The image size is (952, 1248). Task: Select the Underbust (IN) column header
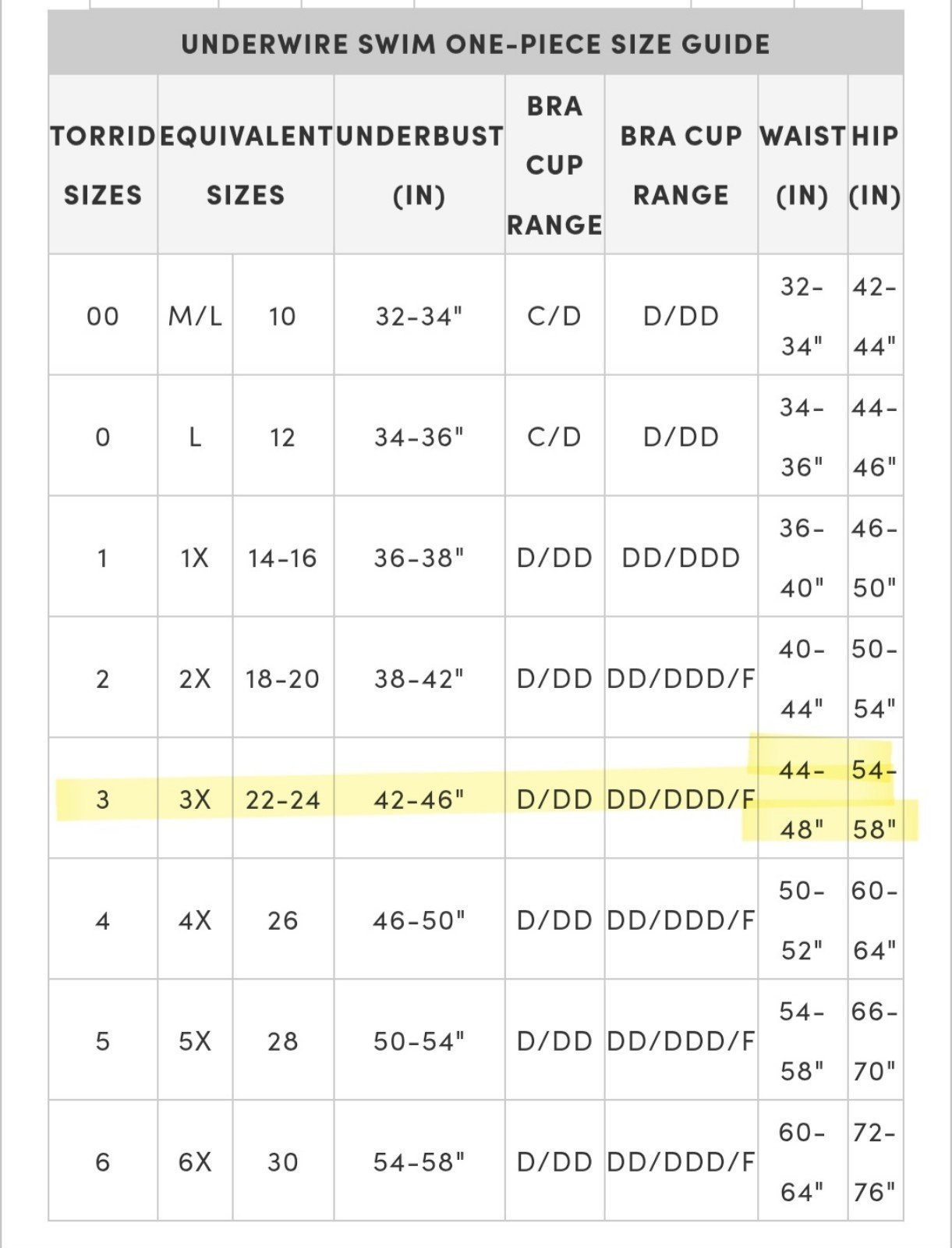pos(419,165)
